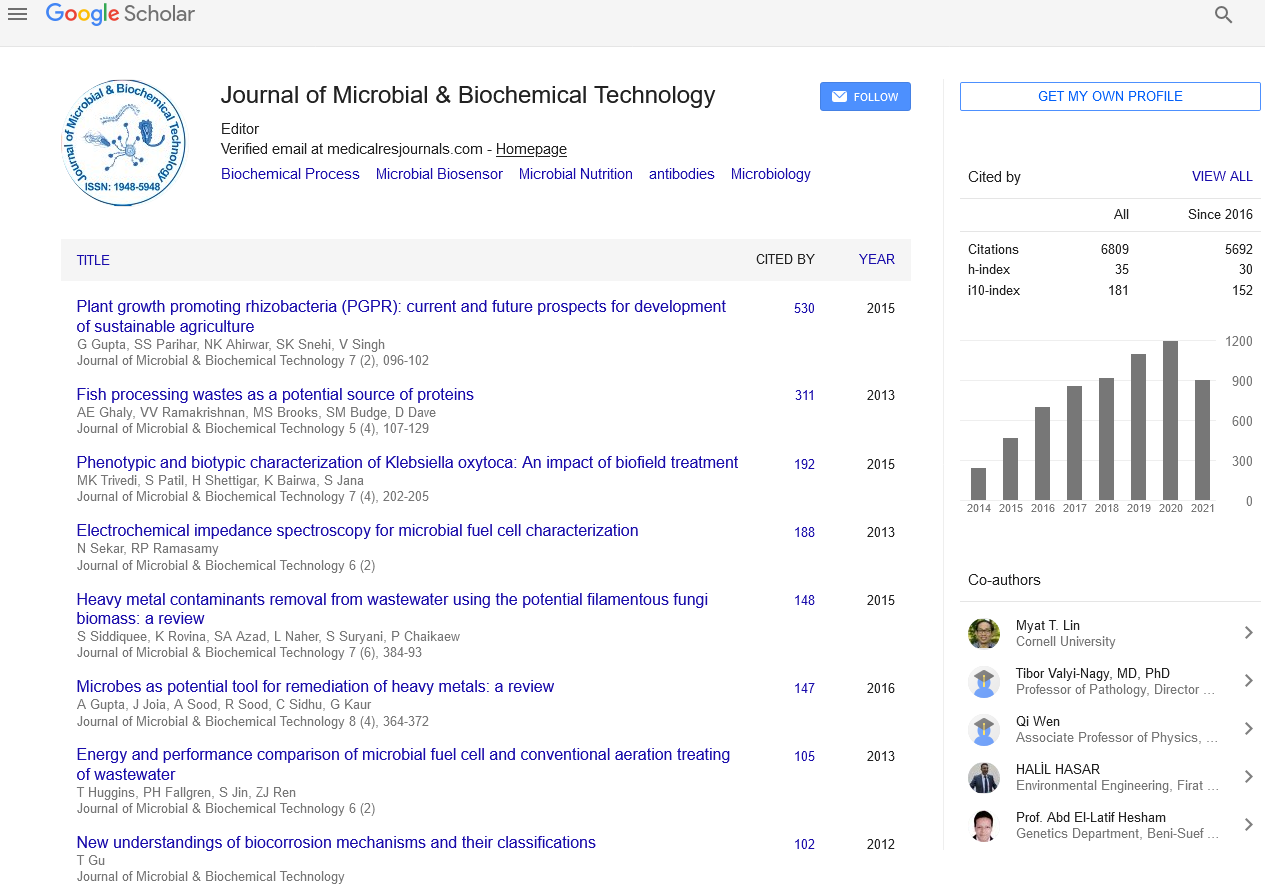Screen dimensions: 1265x894
Task: Click Tibor Valyi-Nagy's avatar icon
Action: 984,681
